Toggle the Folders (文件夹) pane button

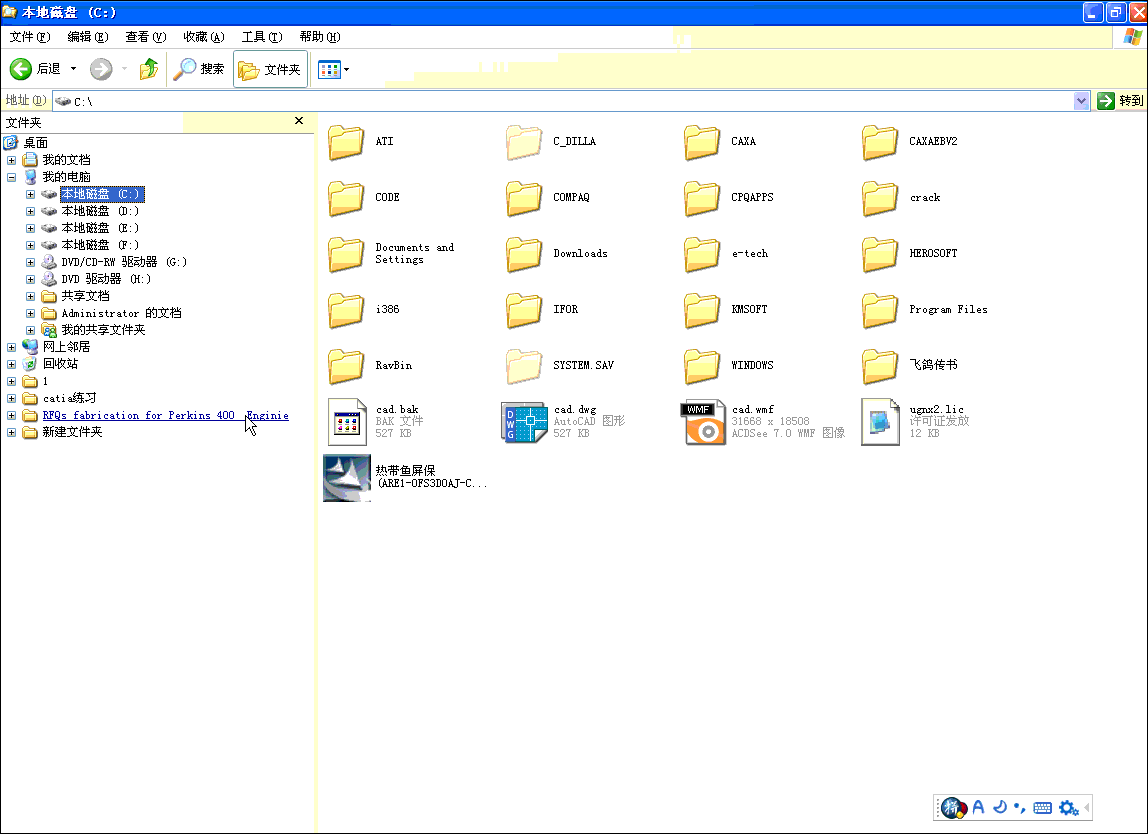270,69
